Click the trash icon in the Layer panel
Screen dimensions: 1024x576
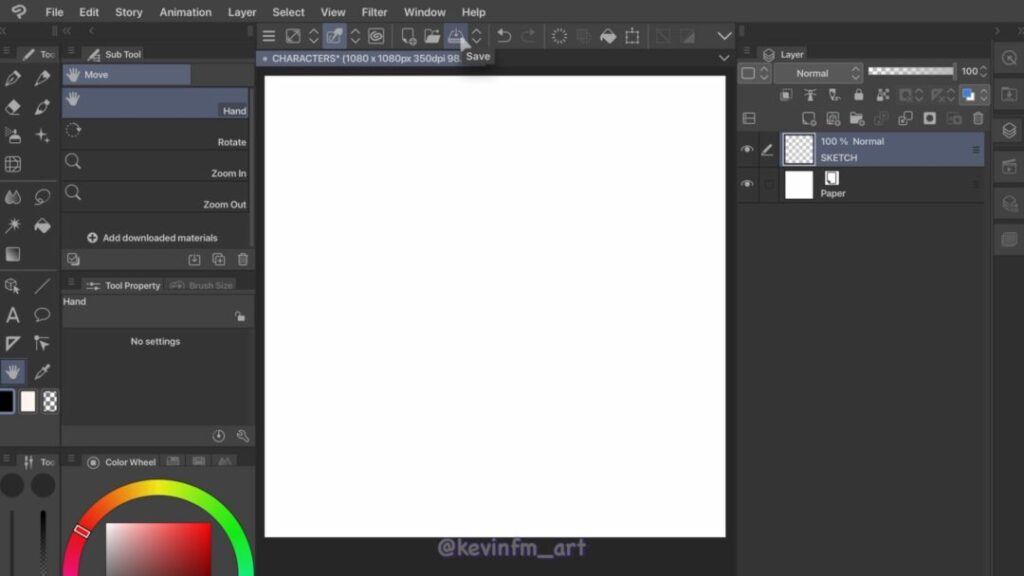(x=978, y=118)
